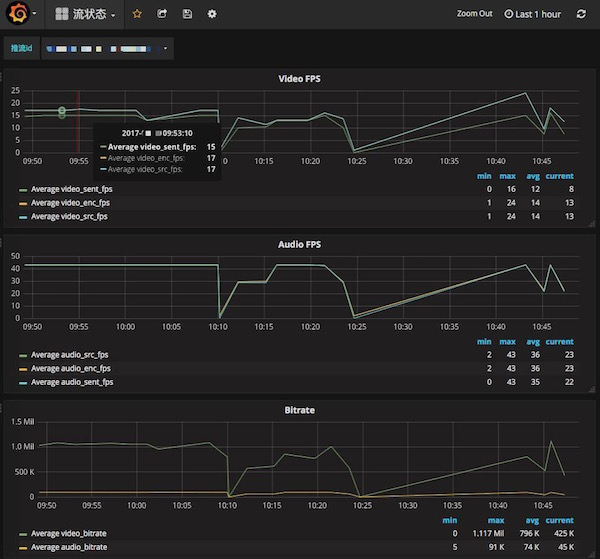The width and height of the screenshot is (600, 559).
Task: Toggle Average video_bitrate series in legend
Action: [x=68, y=534]
